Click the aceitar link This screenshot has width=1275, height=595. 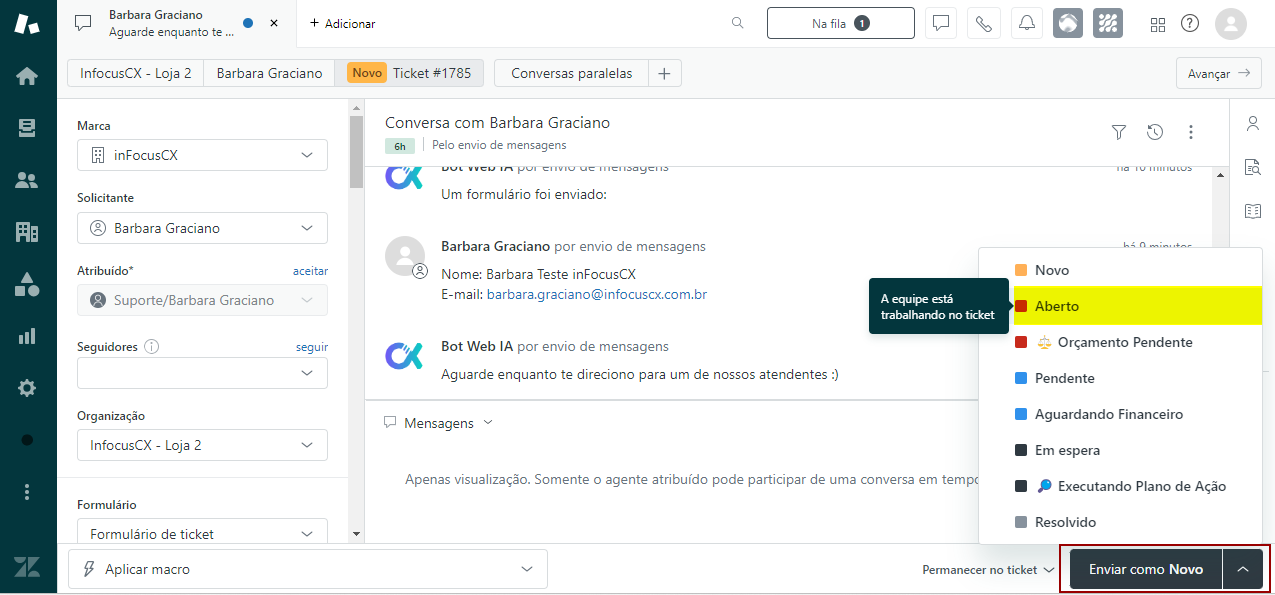pyautogui.click(x=310, y=271)
